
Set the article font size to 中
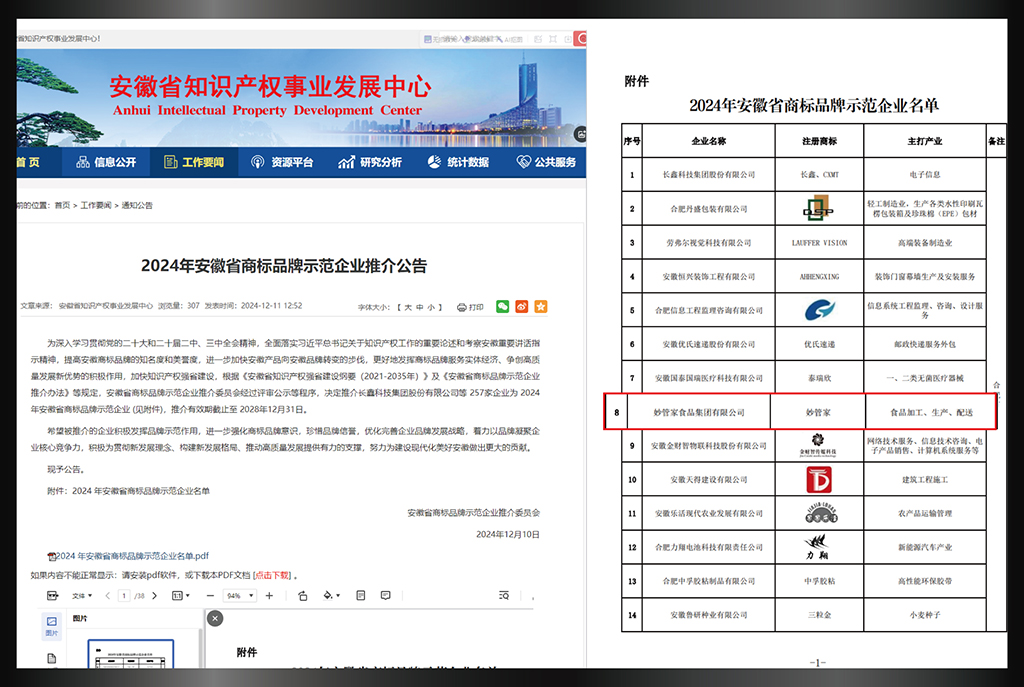pyautogui.click(x=419, y=307)
